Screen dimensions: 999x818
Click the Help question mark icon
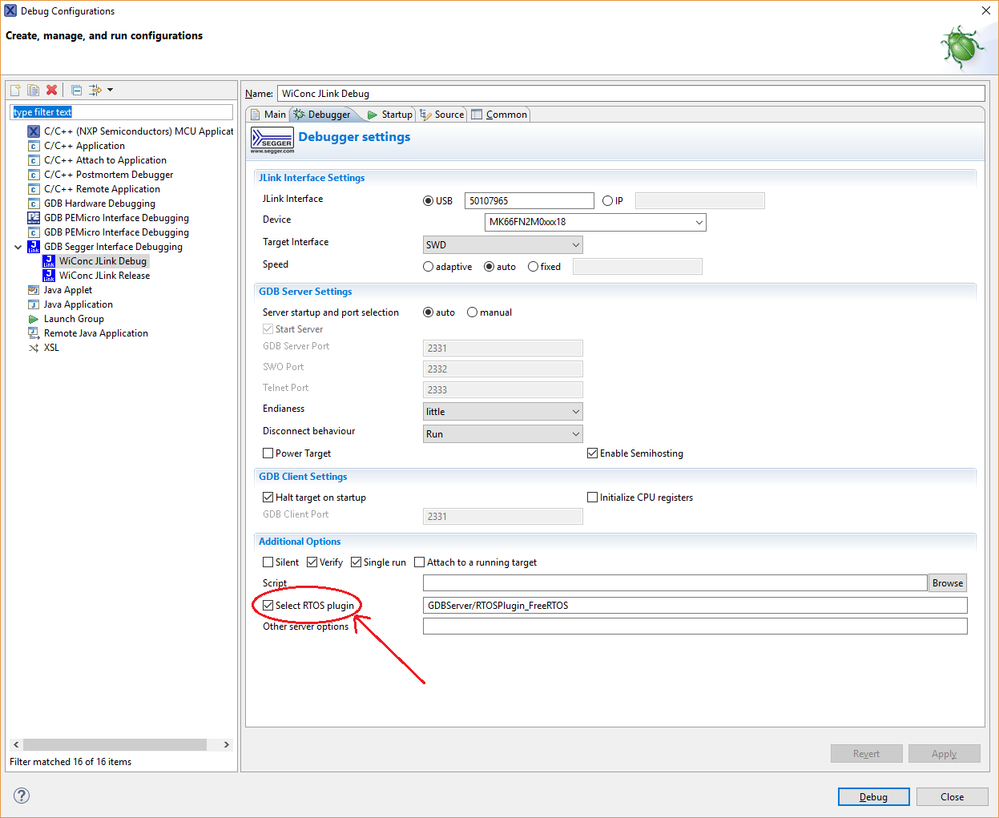[21, 795]
